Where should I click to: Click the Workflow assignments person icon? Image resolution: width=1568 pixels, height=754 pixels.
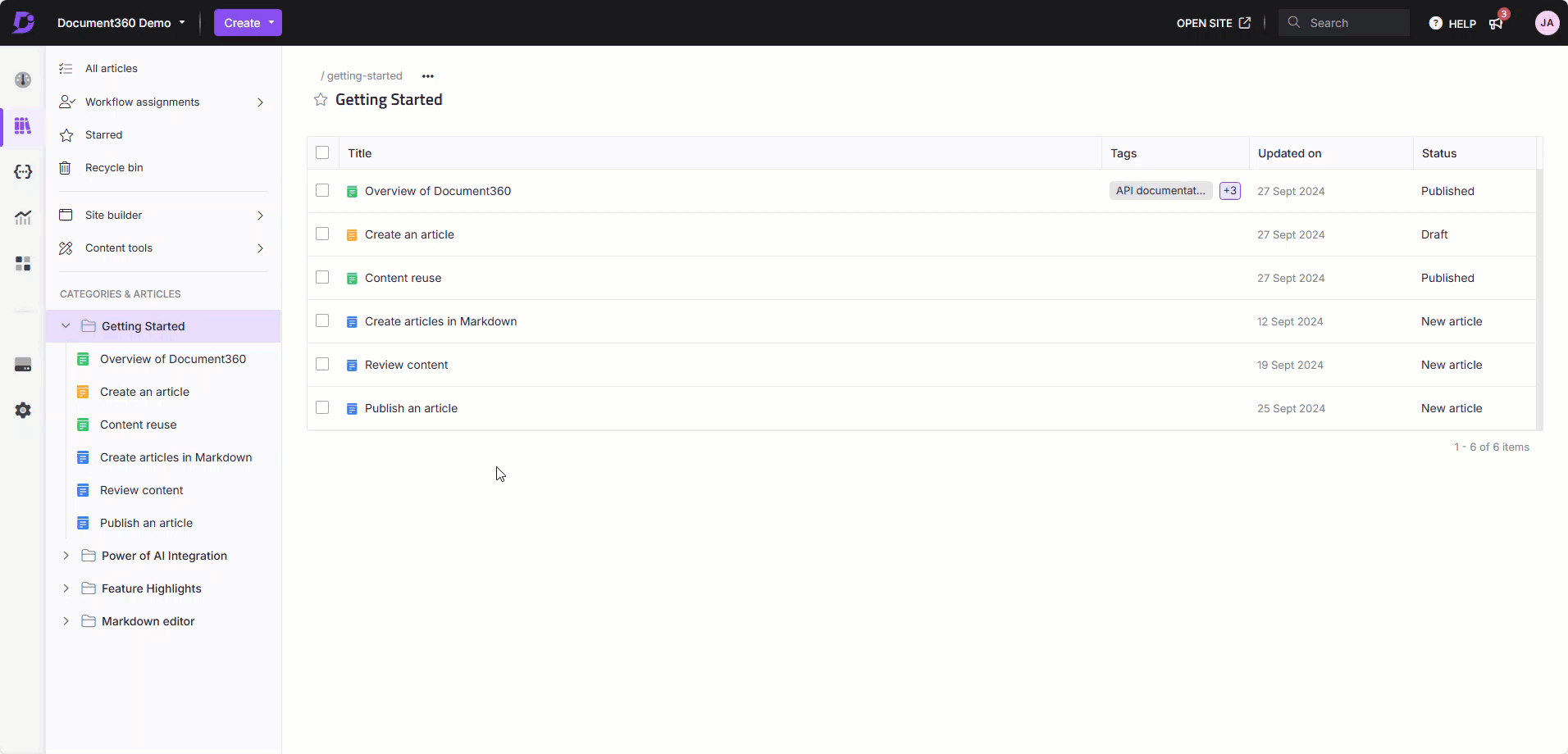click(x=67, y=102)
